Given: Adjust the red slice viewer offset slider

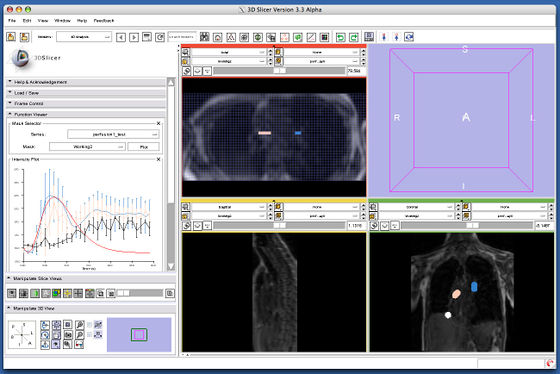Looking at the screenshot, I should pos(280,71).
